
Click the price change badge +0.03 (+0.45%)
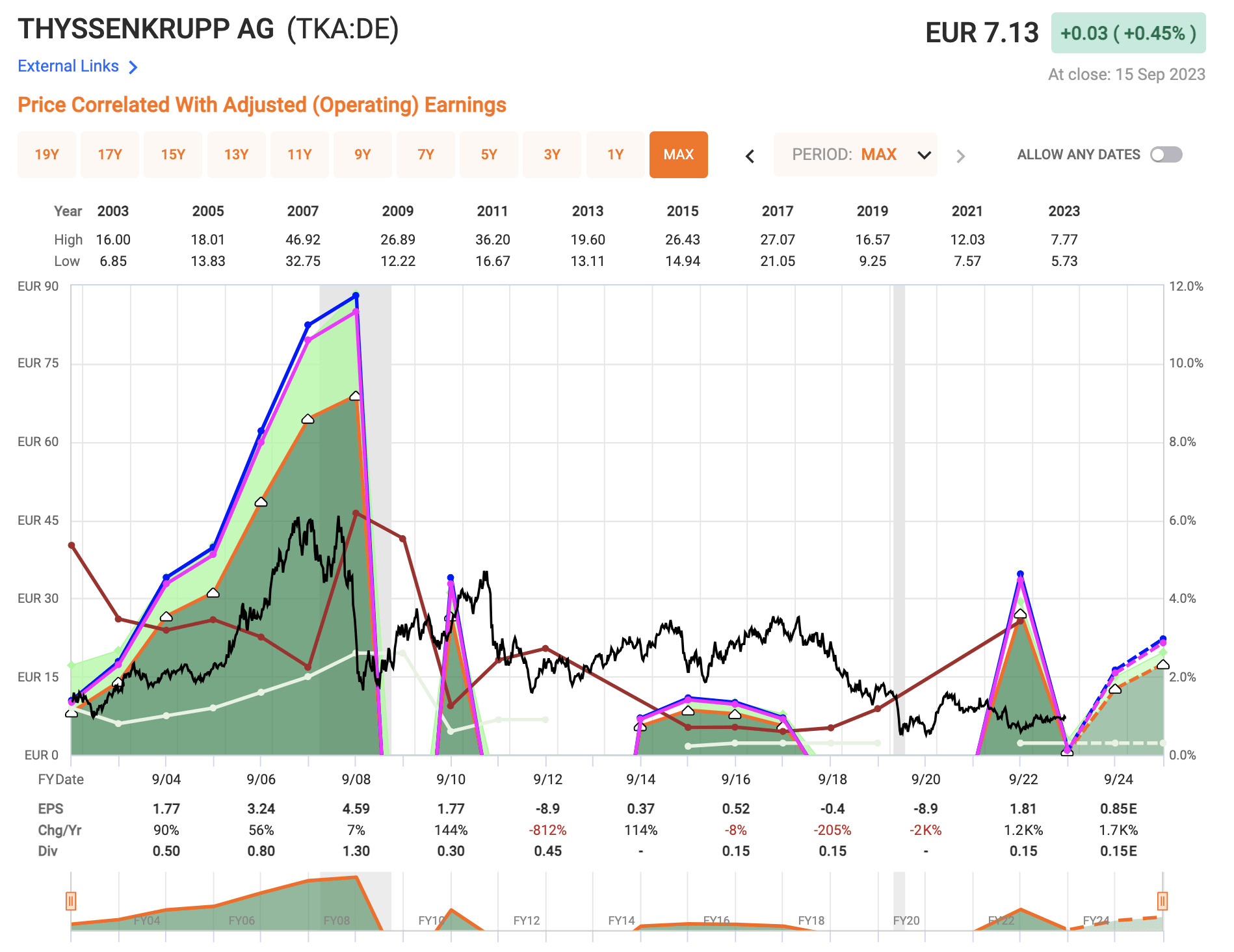tap(1128, 33)
